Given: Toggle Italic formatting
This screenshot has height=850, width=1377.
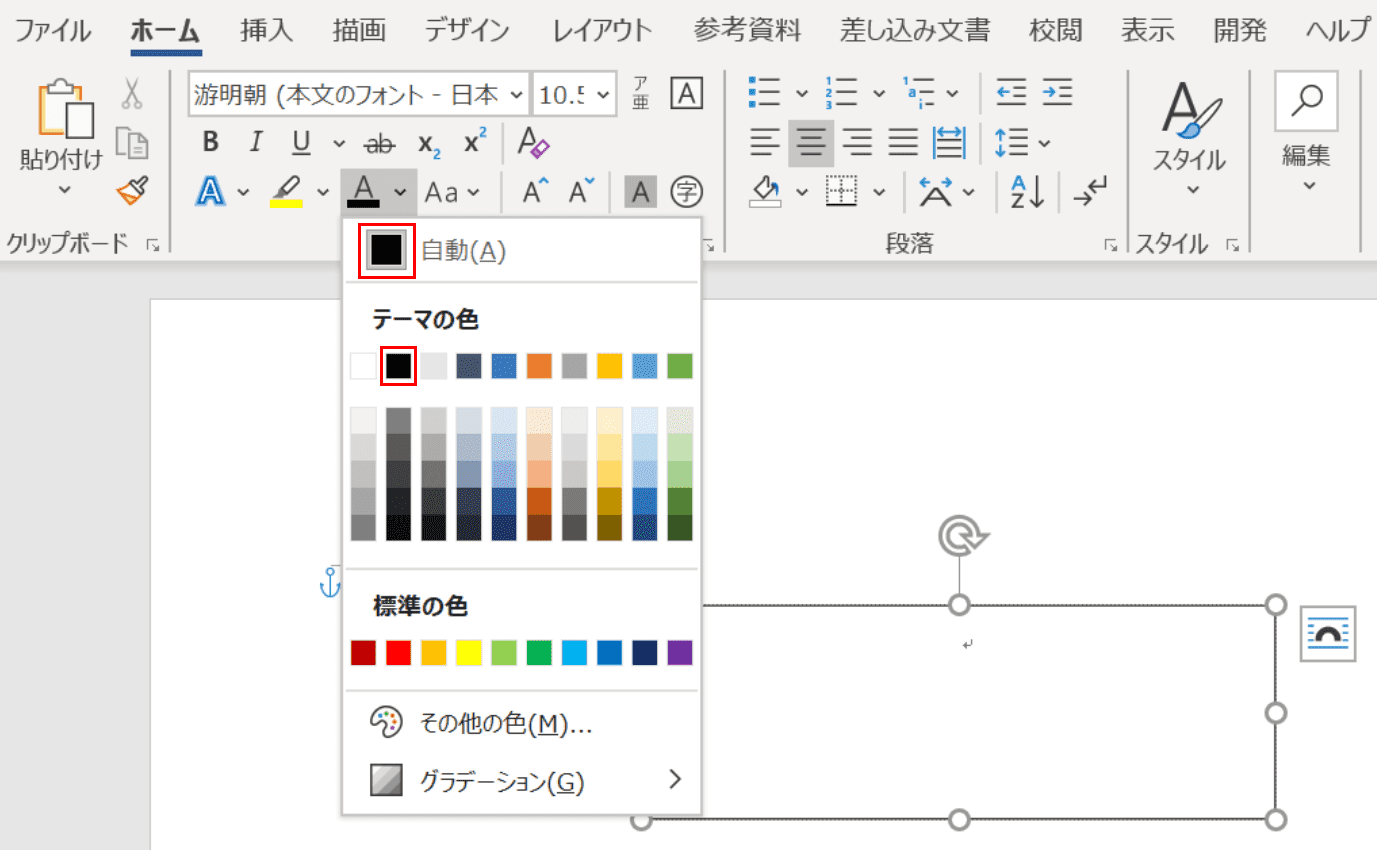Looking at the screenshot, I should point(256,143).
